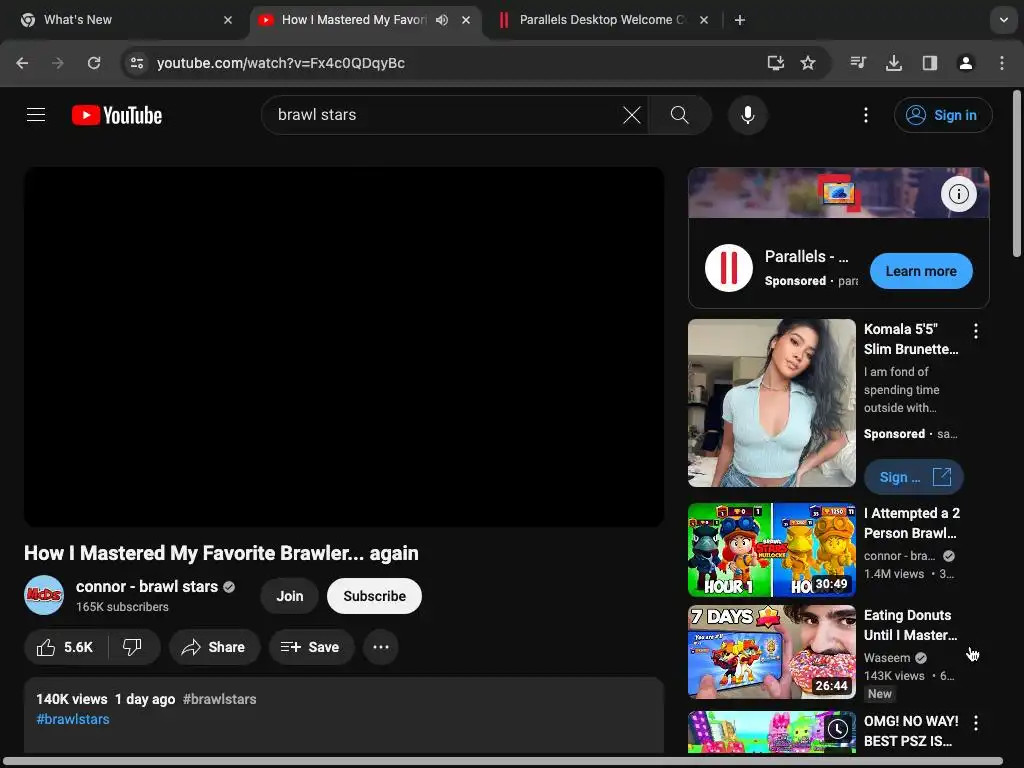Open more actions ellipsis under video

pos(381,647)
